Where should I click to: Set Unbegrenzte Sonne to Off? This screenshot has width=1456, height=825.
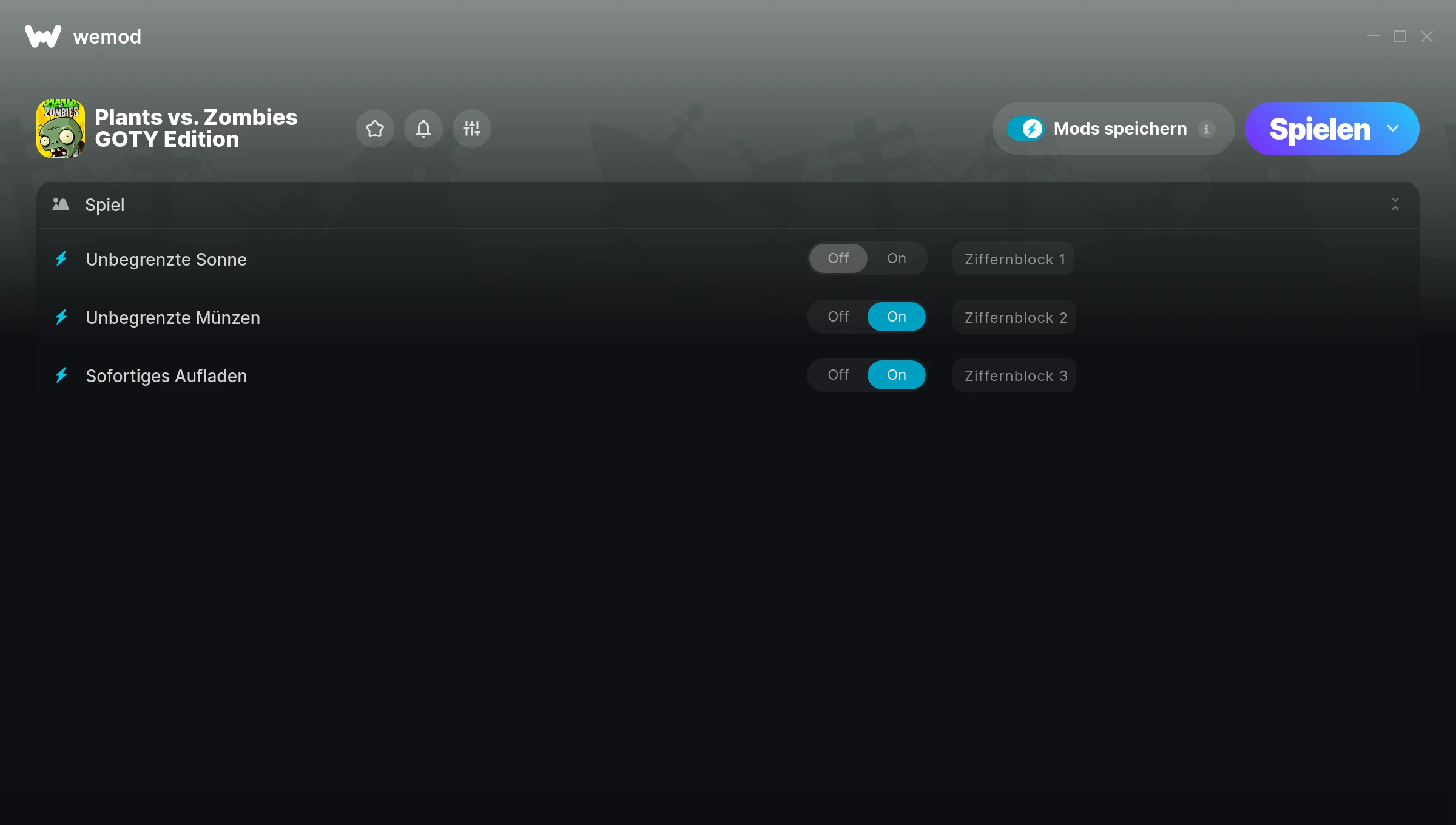pos(838,258)
